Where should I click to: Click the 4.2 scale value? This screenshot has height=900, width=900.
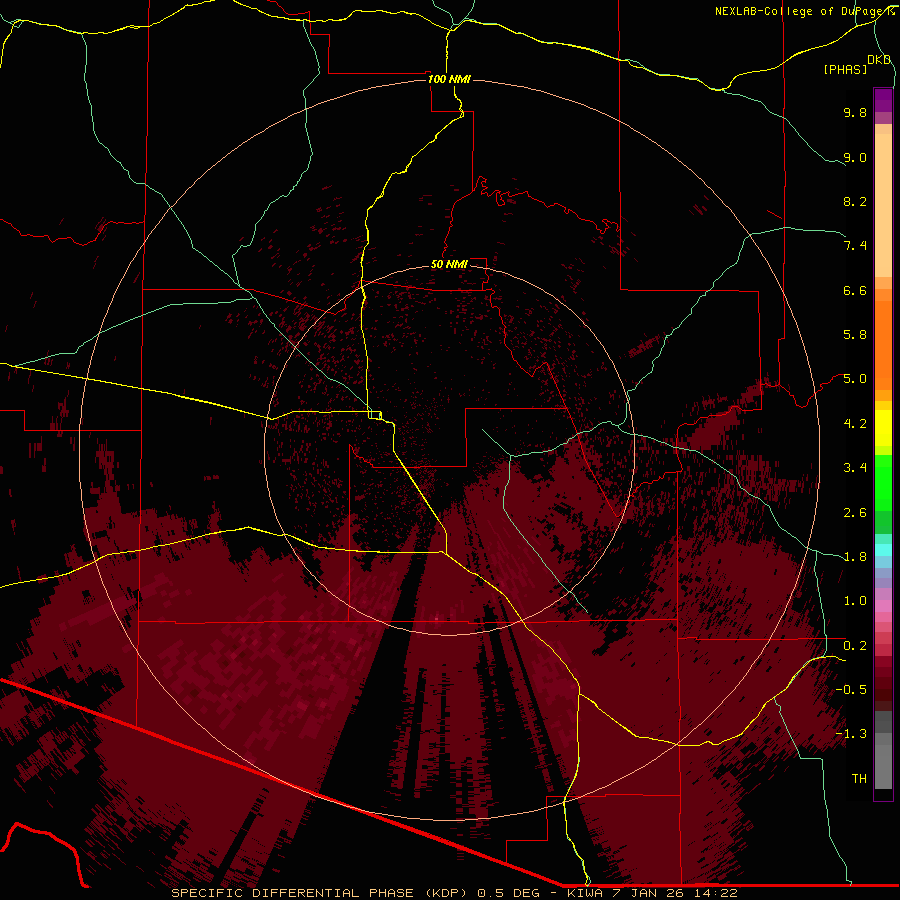[855, 424]
